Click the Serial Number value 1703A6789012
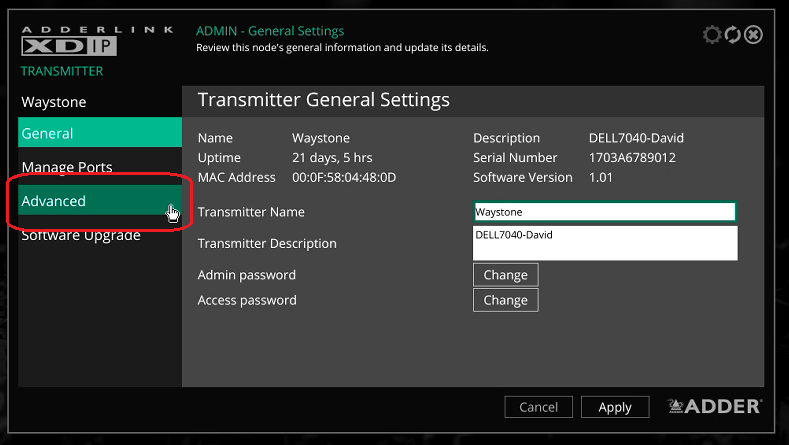Viewport: 789px width, 445px height. tap(632, 158)
